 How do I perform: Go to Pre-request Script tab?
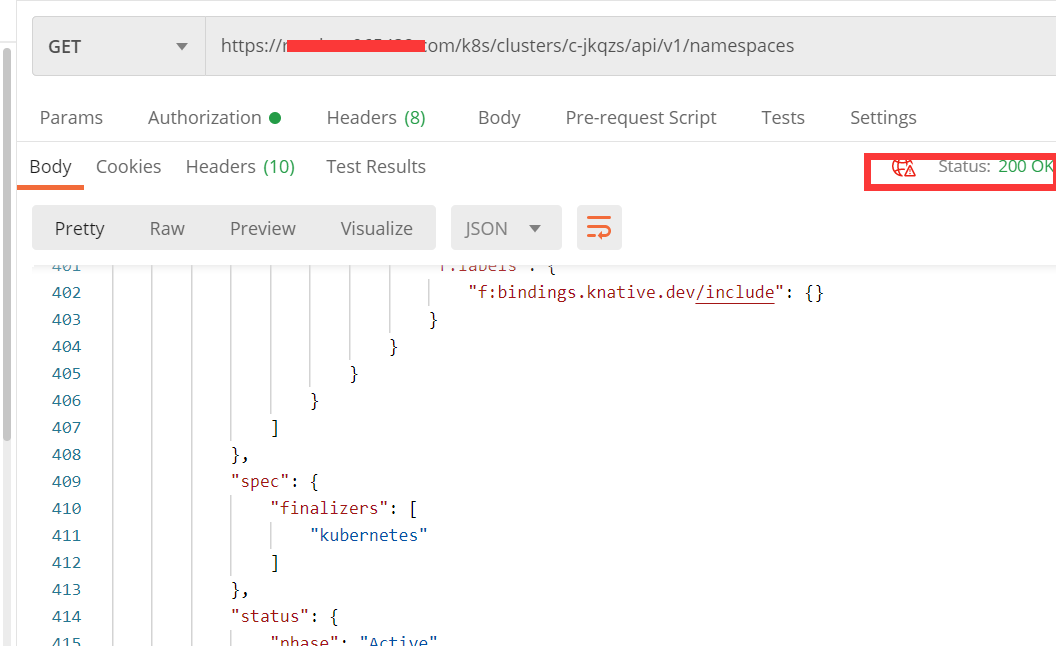(641, 117)
